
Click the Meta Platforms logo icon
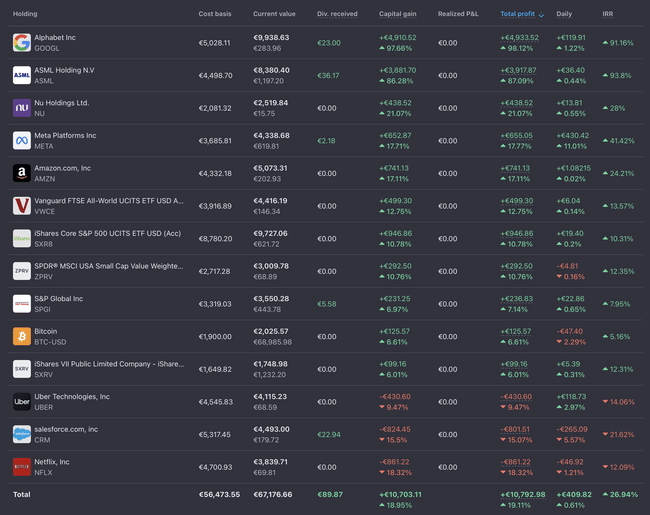[x=21, y=140]
